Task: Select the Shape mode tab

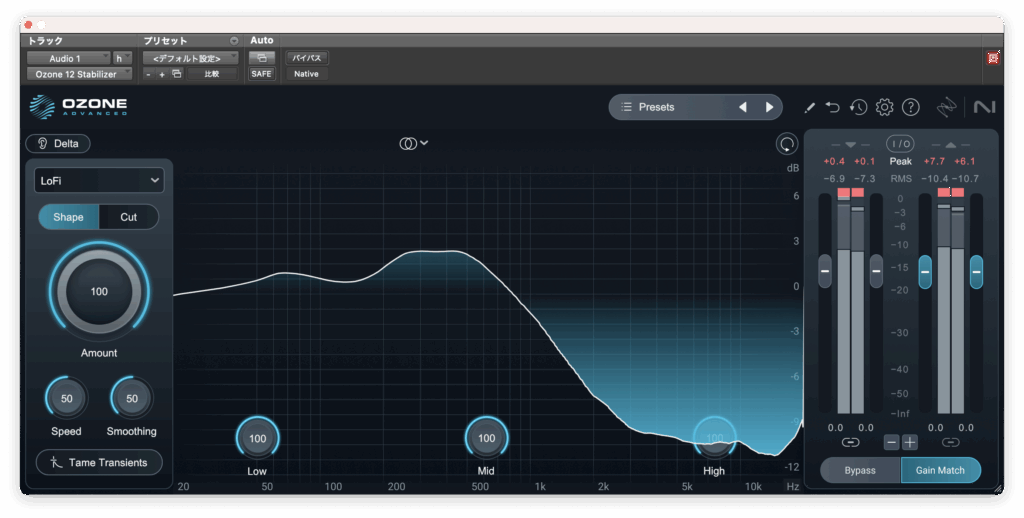Action: tap(68, 217)
